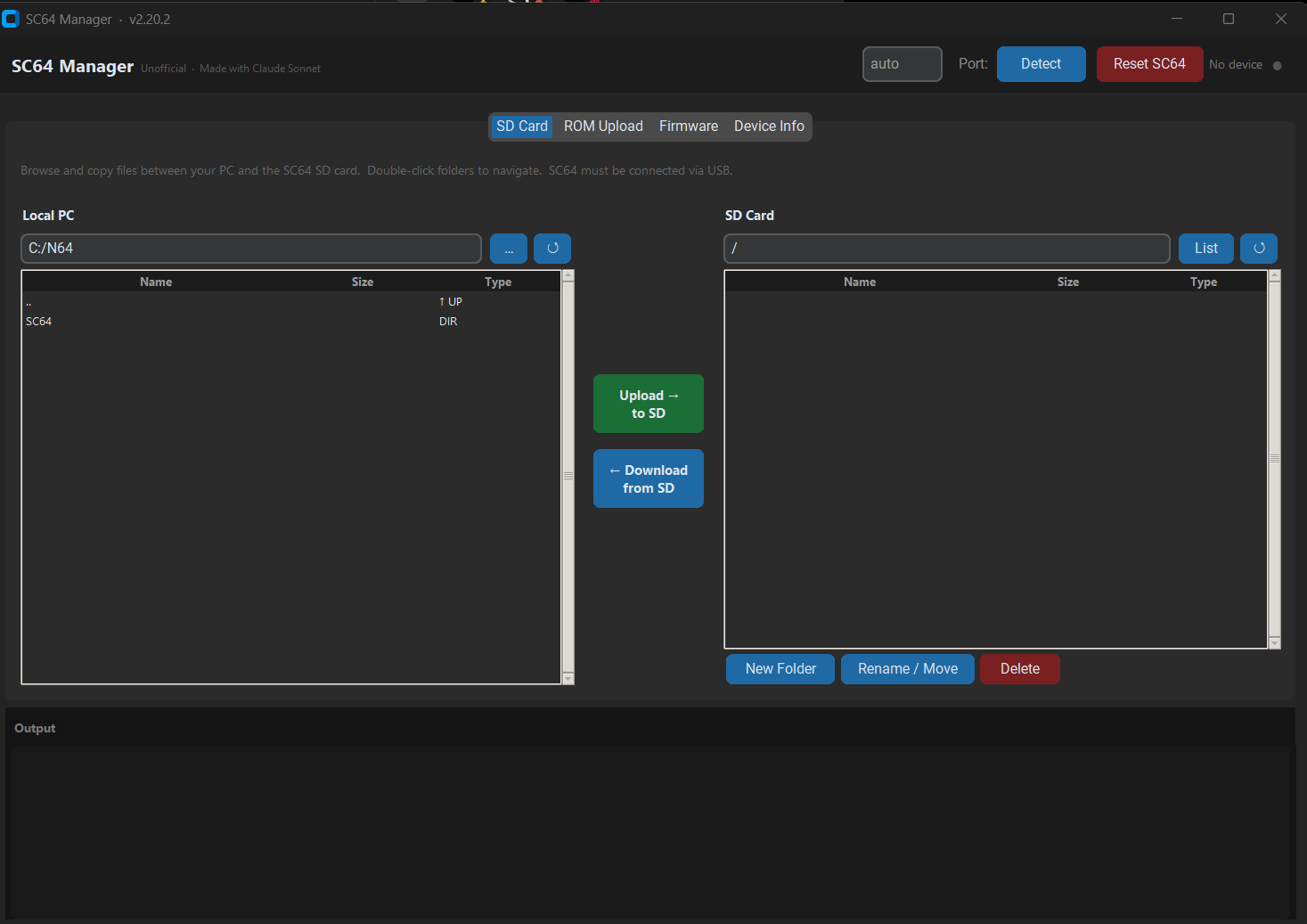The image size is (1307, 924).
Task: Click the Download from SD button
Action: (649, 478)
